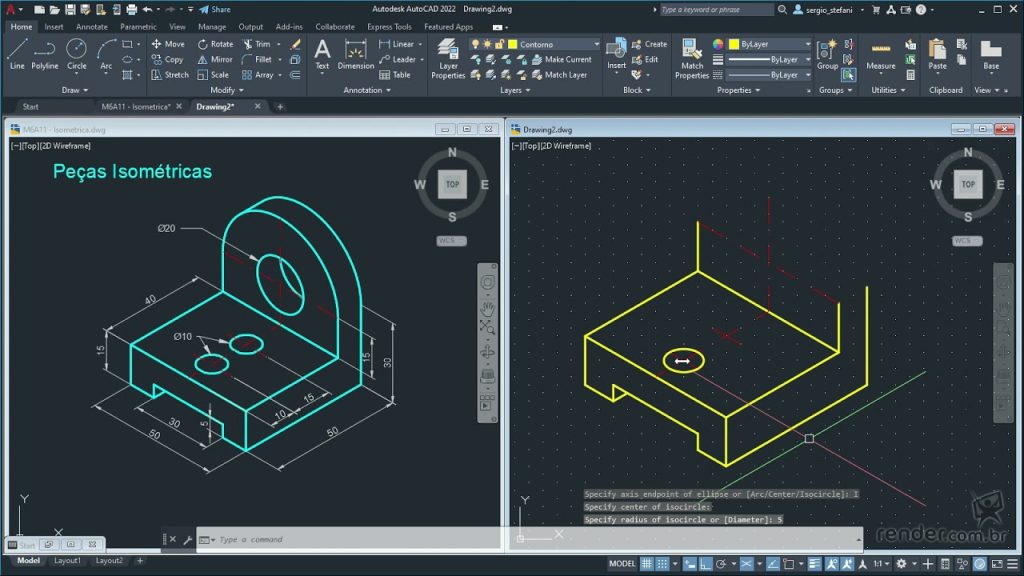Click the Make Current layer button
This screenshot has height=576, width=1024.
[x=567, y=59]
